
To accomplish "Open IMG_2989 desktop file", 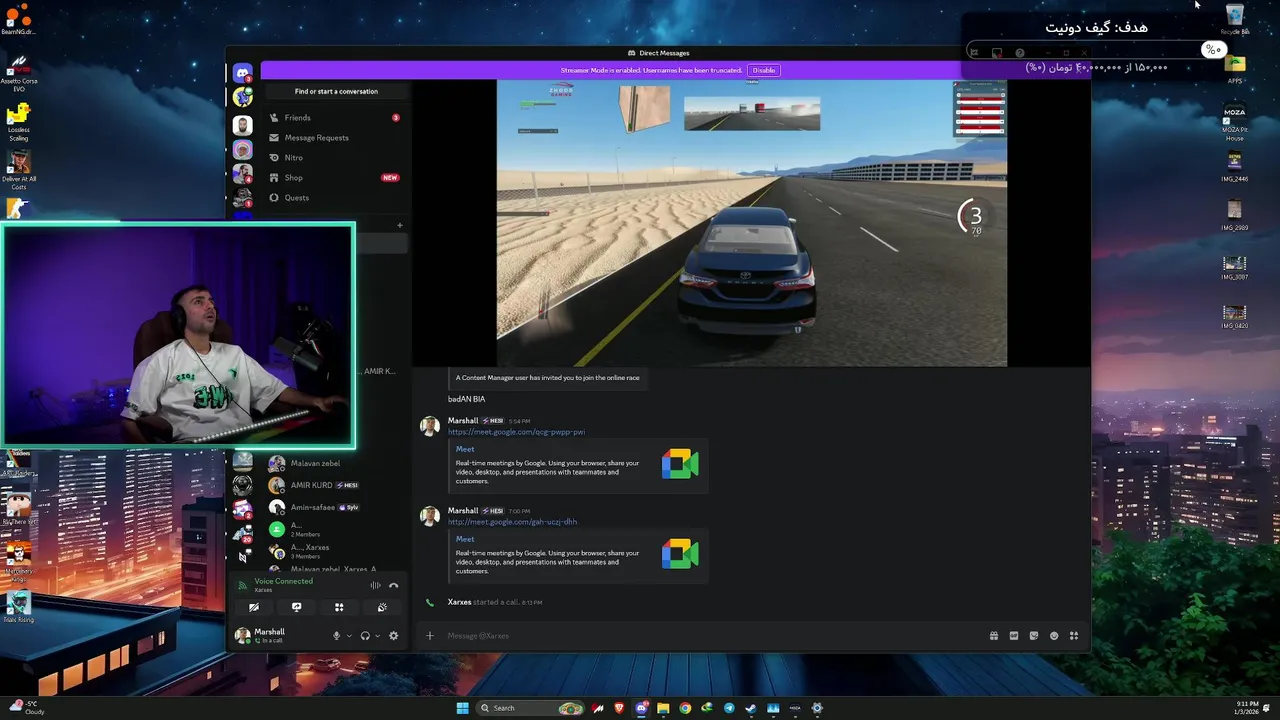I will click(x=1235, y=216).
